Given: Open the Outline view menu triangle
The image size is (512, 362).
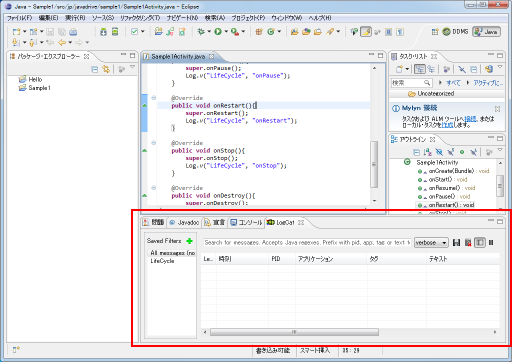Looking at the screenshot, I should (x=500, y=150).
